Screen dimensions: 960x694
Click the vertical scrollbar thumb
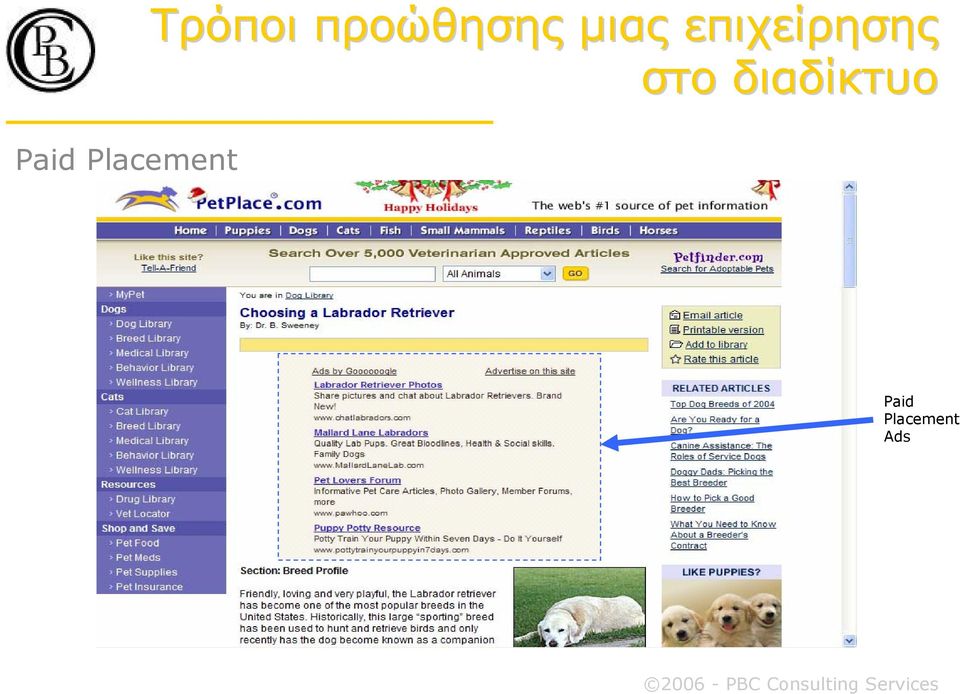849,241
